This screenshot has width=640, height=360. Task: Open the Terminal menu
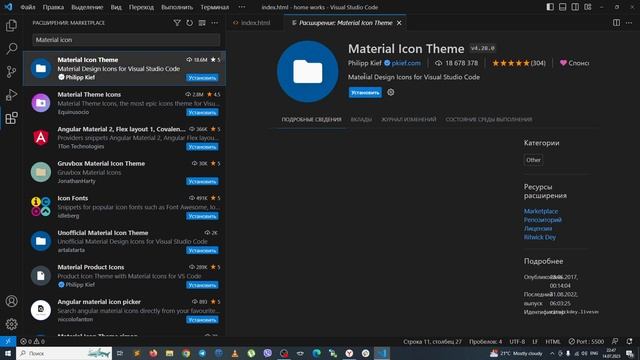215,7
